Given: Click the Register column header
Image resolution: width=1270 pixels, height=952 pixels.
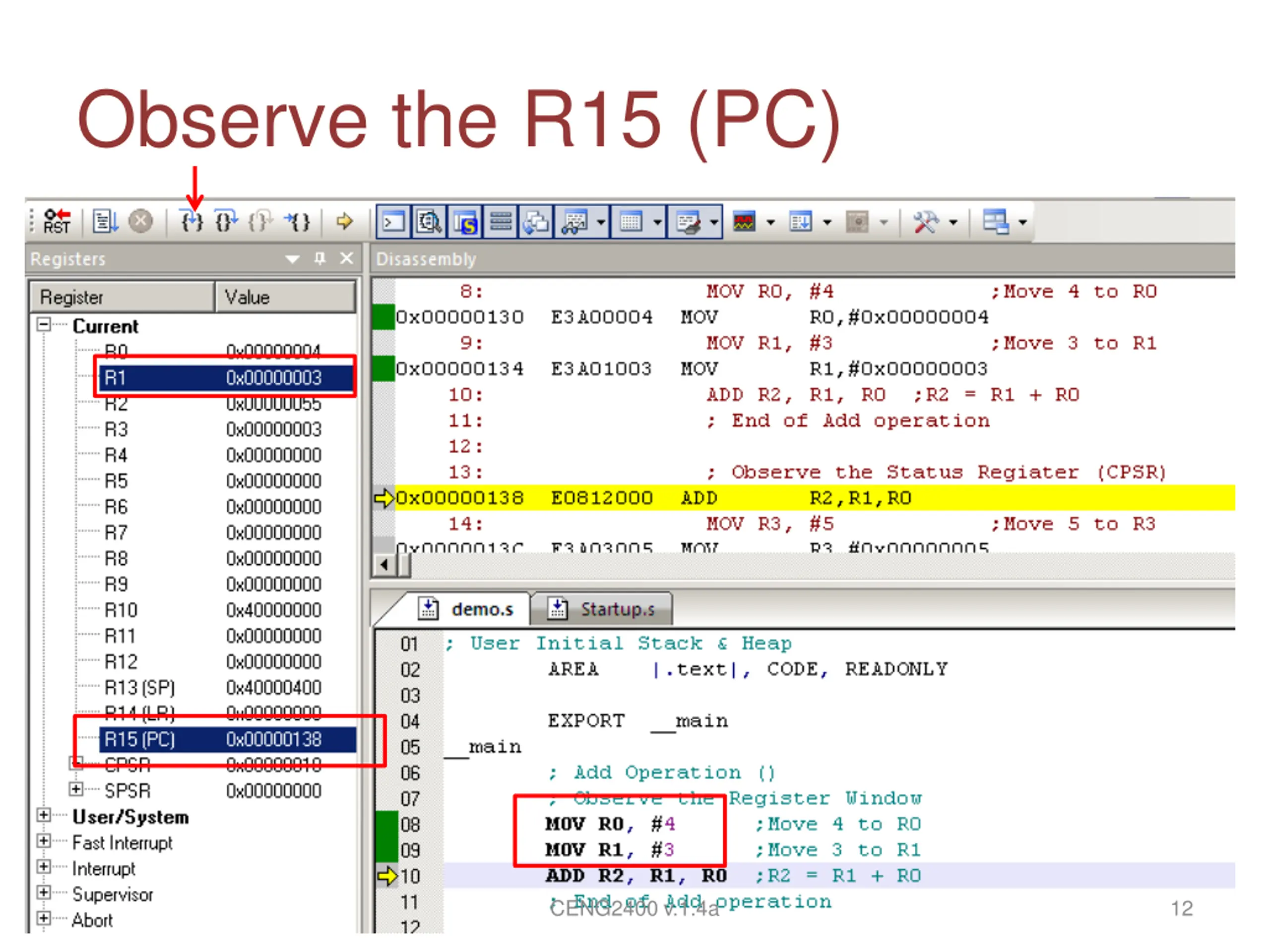Looking at the screenshot, I should [x=122, y=297].
